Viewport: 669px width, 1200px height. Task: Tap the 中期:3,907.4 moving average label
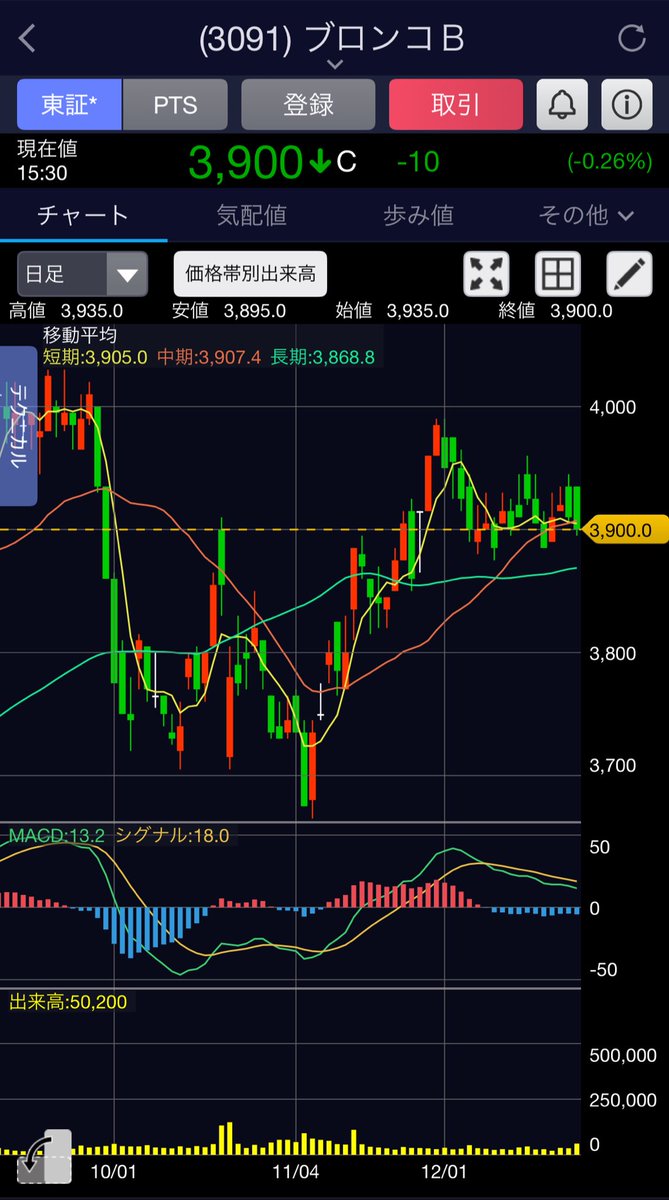pos(208,357)
